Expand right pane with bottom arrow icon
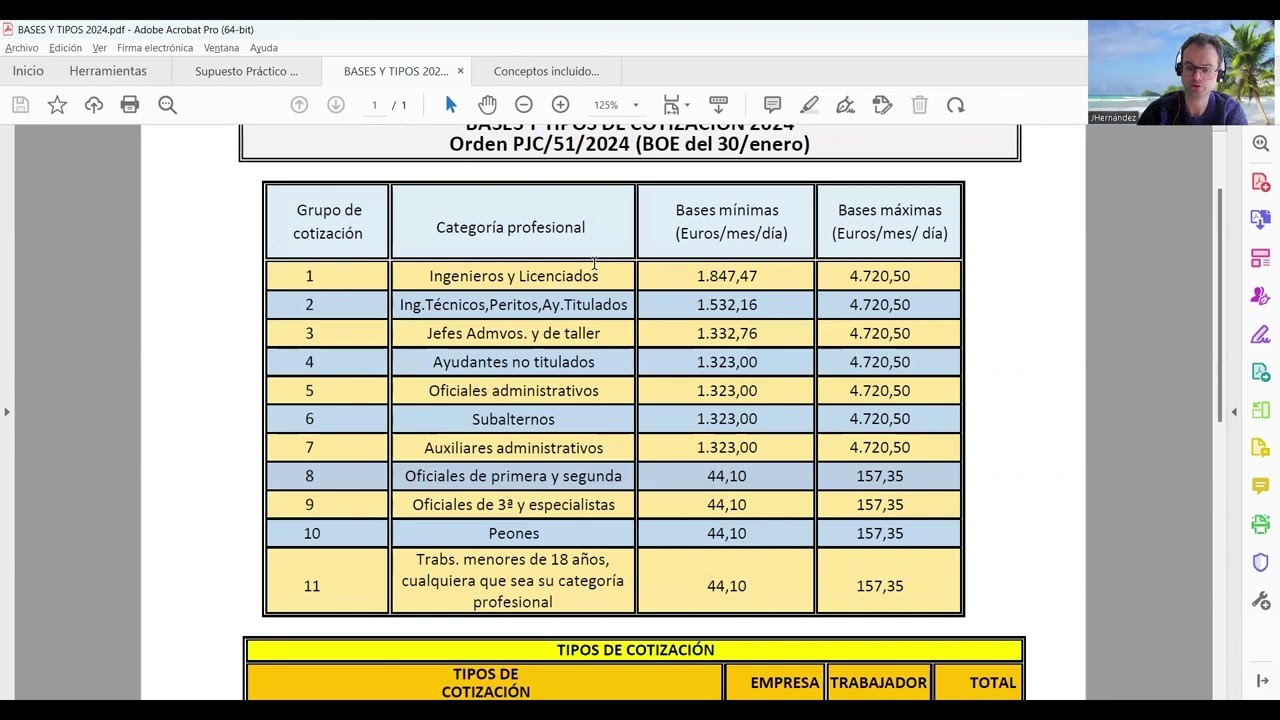The height and width of the screenshot is (720, 1280). (1262, 681)
